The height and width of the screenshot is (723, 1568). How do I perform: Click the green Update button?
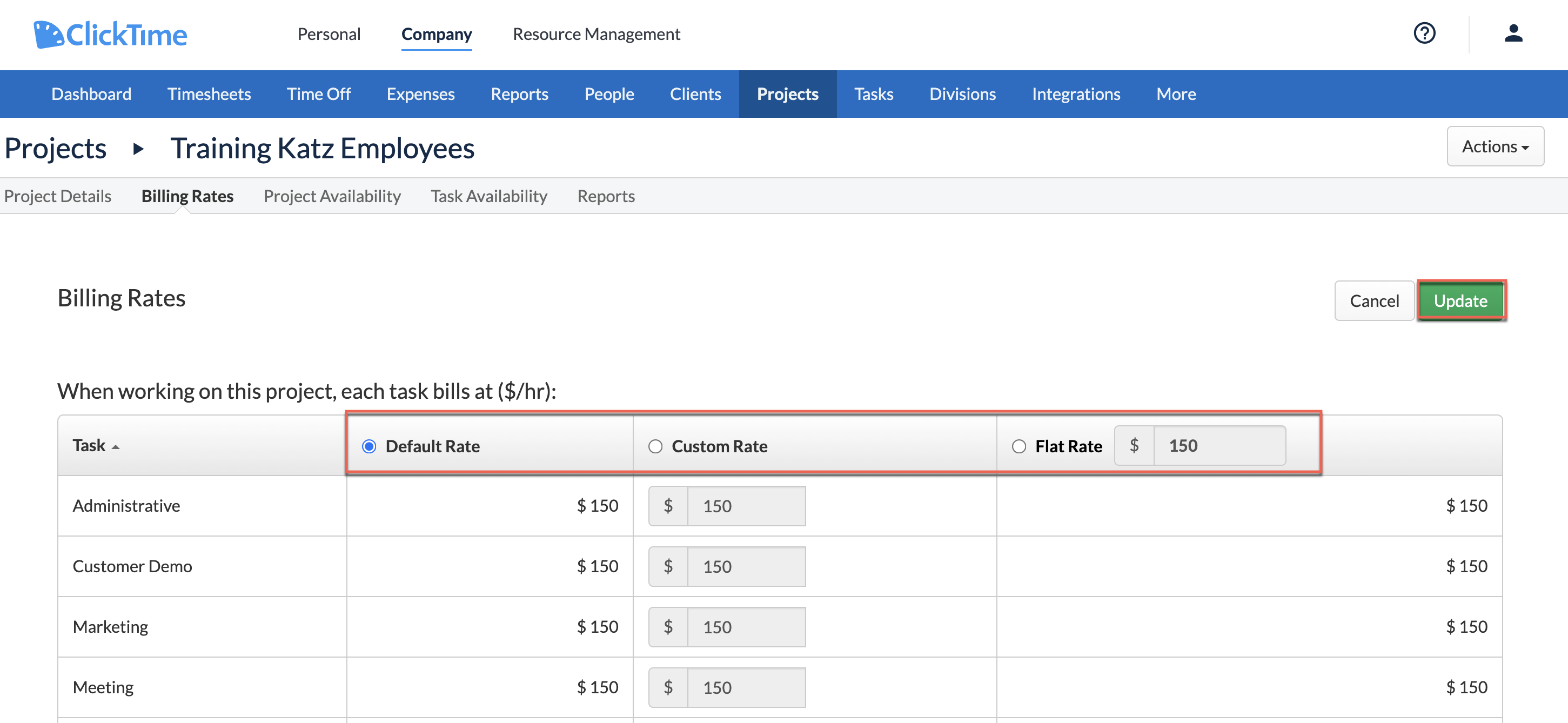coord(1460,300)
